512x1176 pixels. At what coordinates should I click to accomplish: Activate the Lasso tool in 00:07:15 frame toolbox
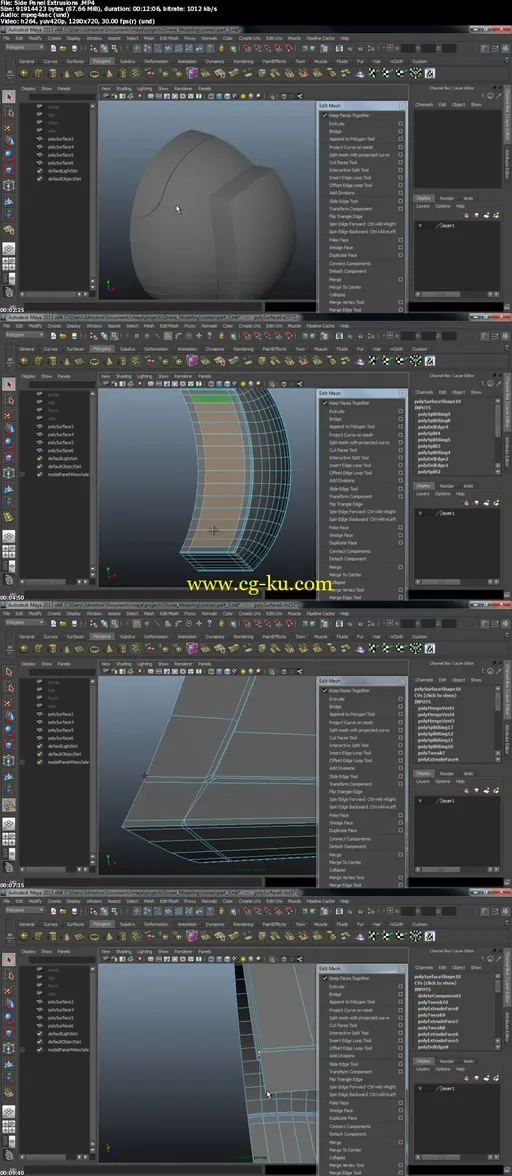click(x=9, y=686)
